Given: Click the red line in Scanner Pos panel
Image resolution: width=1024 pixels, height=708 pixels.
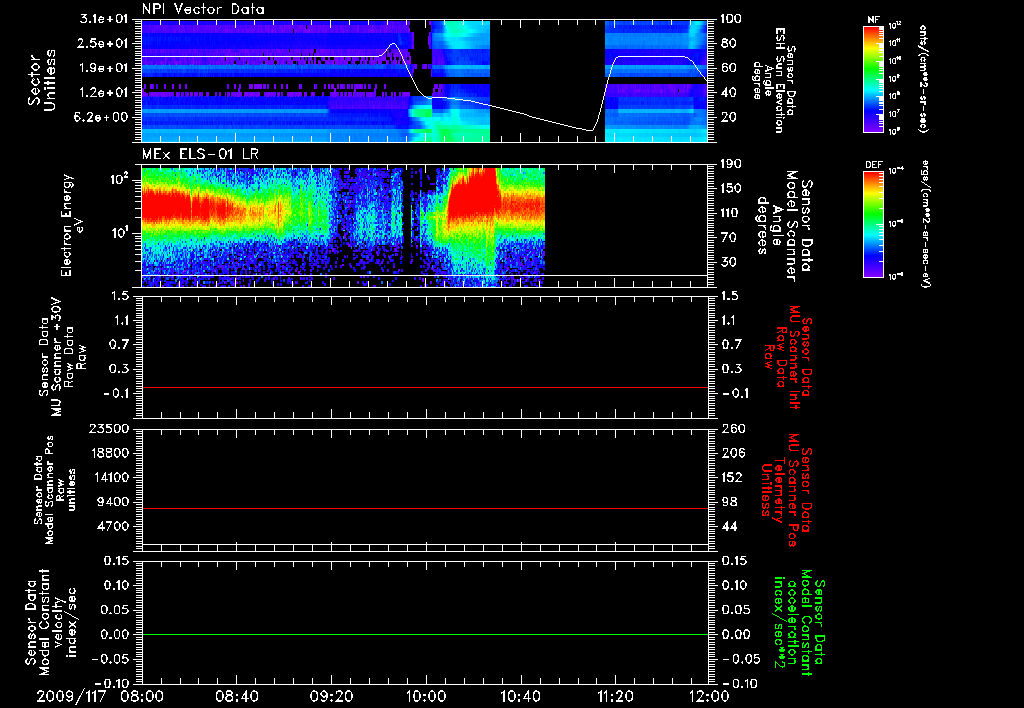Looking at the screenshot, I should 424,508.
